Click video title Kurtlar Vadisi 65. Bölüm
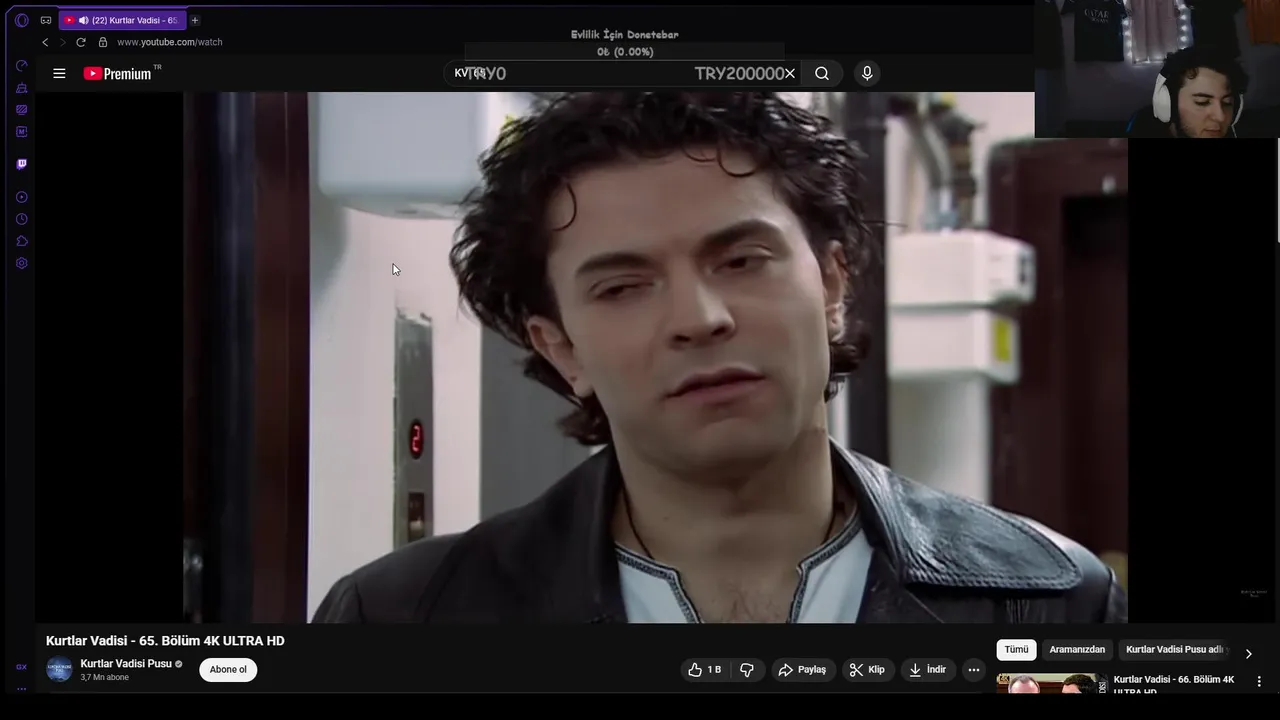Viewport: 1280px width, 720px height. (x=165, y=641)
